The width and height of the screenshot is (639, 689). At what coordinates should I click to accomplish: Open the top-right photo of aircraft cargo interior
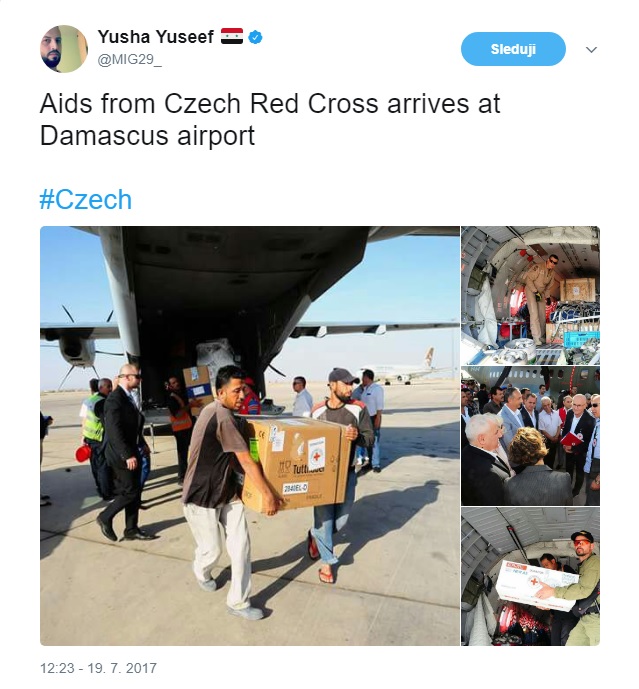(x=530, y=295)
